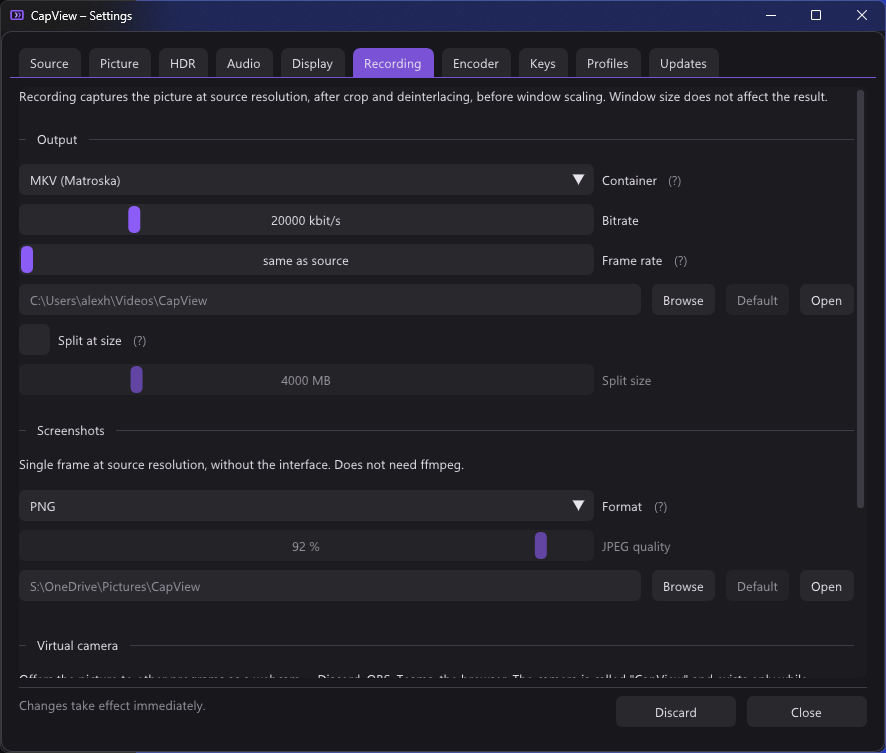Reset the video folder with Default button
886x753 pixels.
(757, 300)
